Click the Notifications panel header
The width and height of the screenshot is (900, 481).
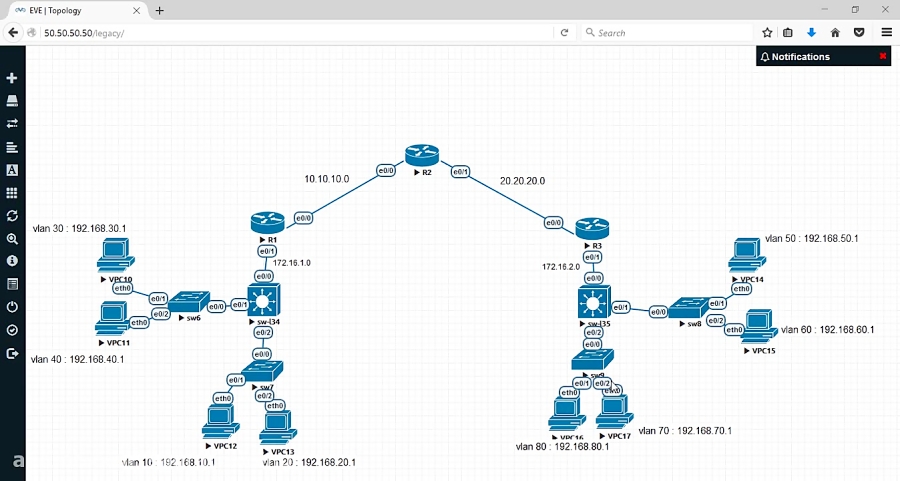[823, 56]
